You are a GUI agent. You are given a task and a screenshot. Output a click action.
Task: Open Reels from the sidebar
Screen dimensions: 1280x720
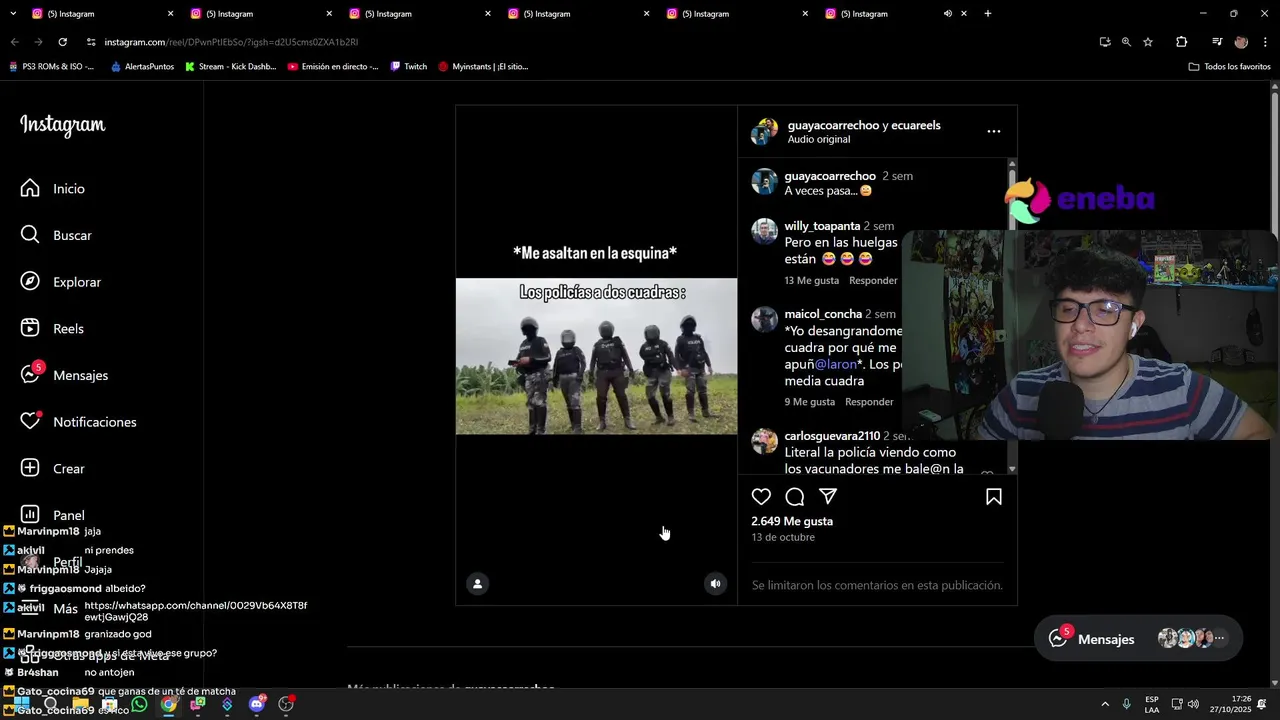tap(52, 328)
